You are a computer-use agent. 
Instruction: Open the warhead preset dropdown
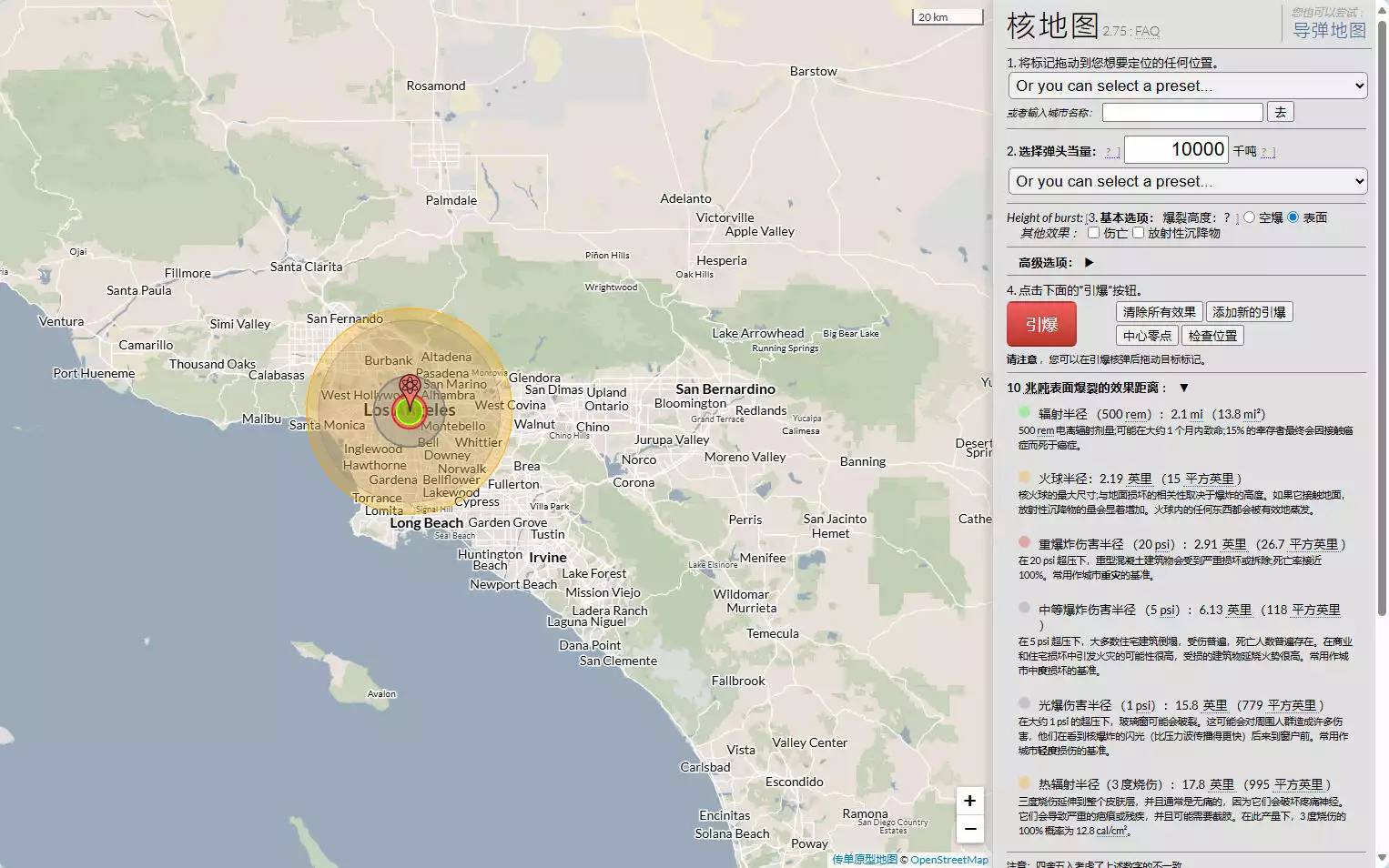[1186, 181]
